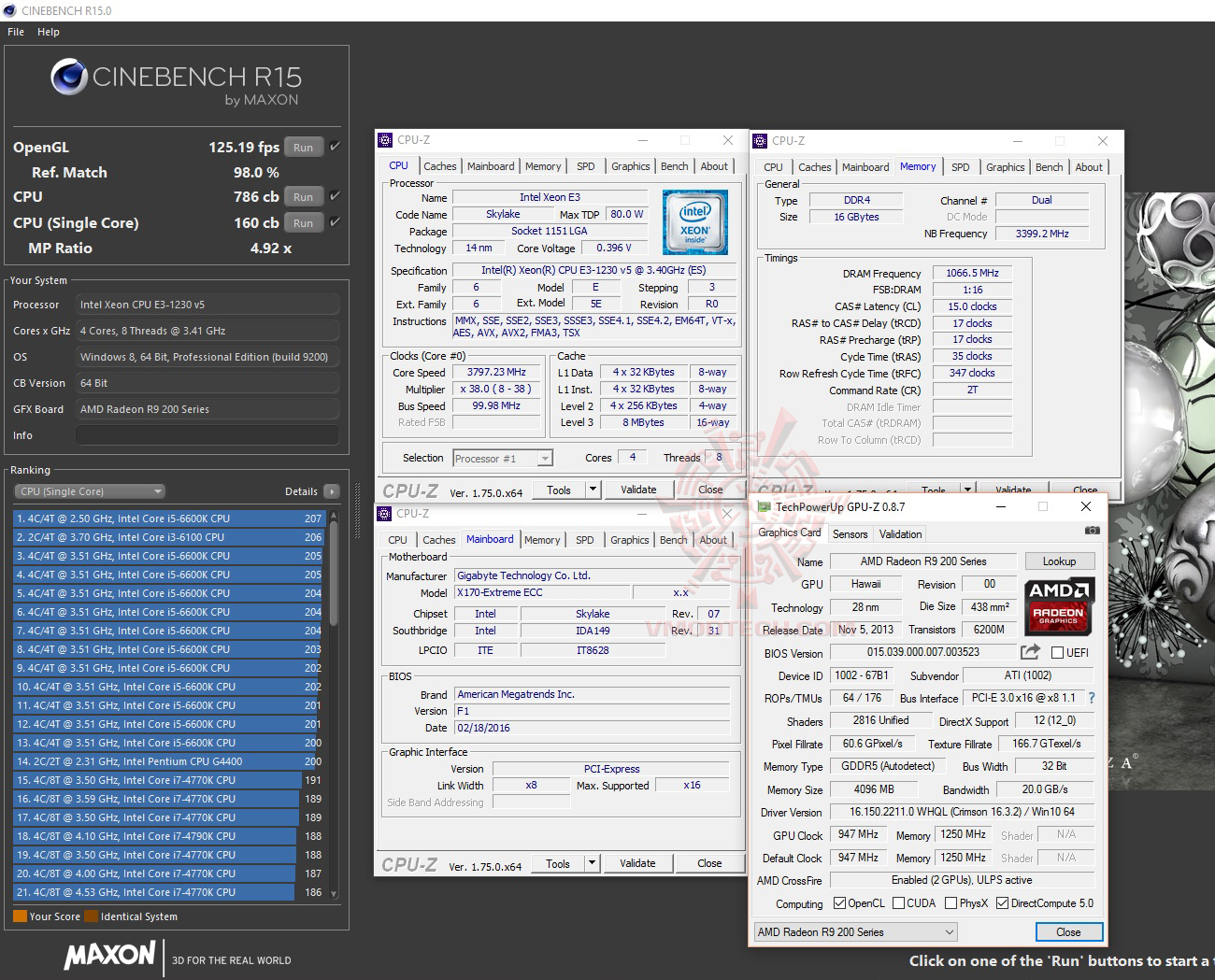Click the title bar icon of the CPU-Z Memory window
This screenshot has width=1215, height=980.
760,141
